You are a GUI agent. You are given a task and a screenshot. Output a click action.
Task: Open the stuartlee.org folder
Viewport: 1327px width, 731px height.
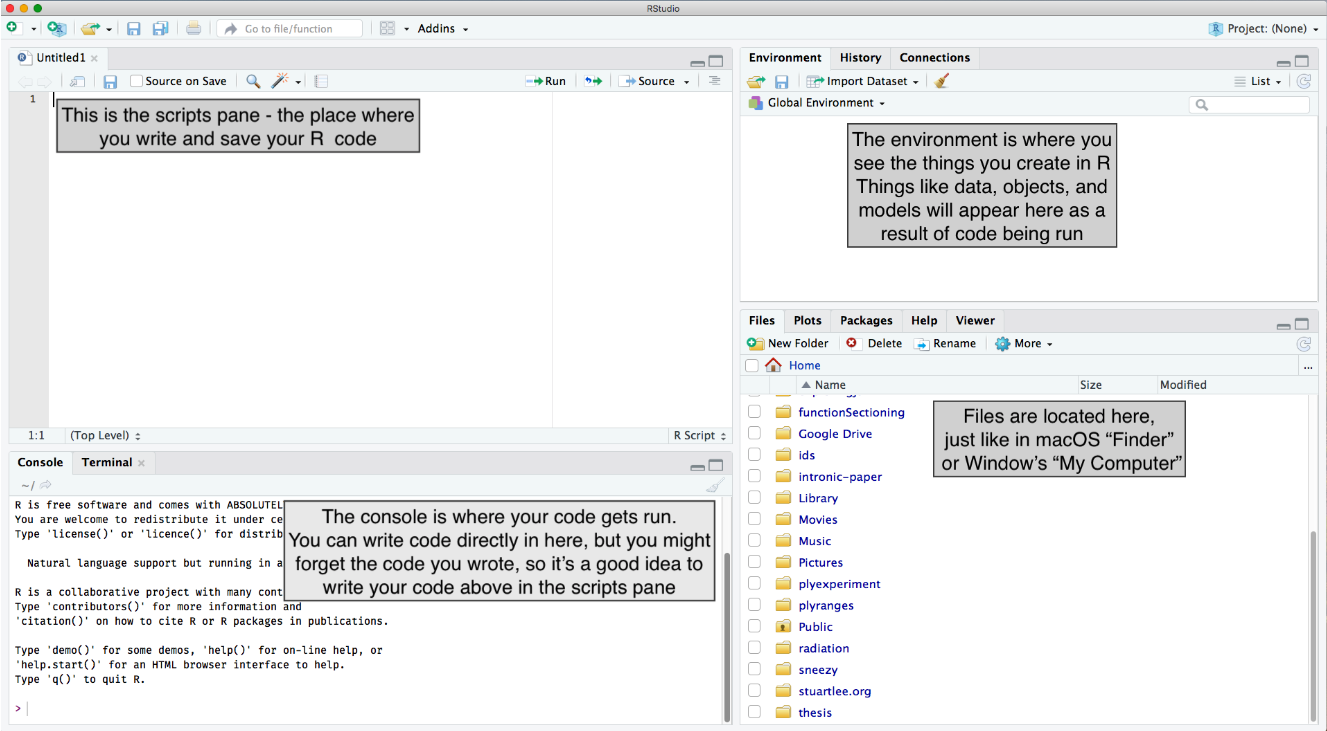point(835,691)
